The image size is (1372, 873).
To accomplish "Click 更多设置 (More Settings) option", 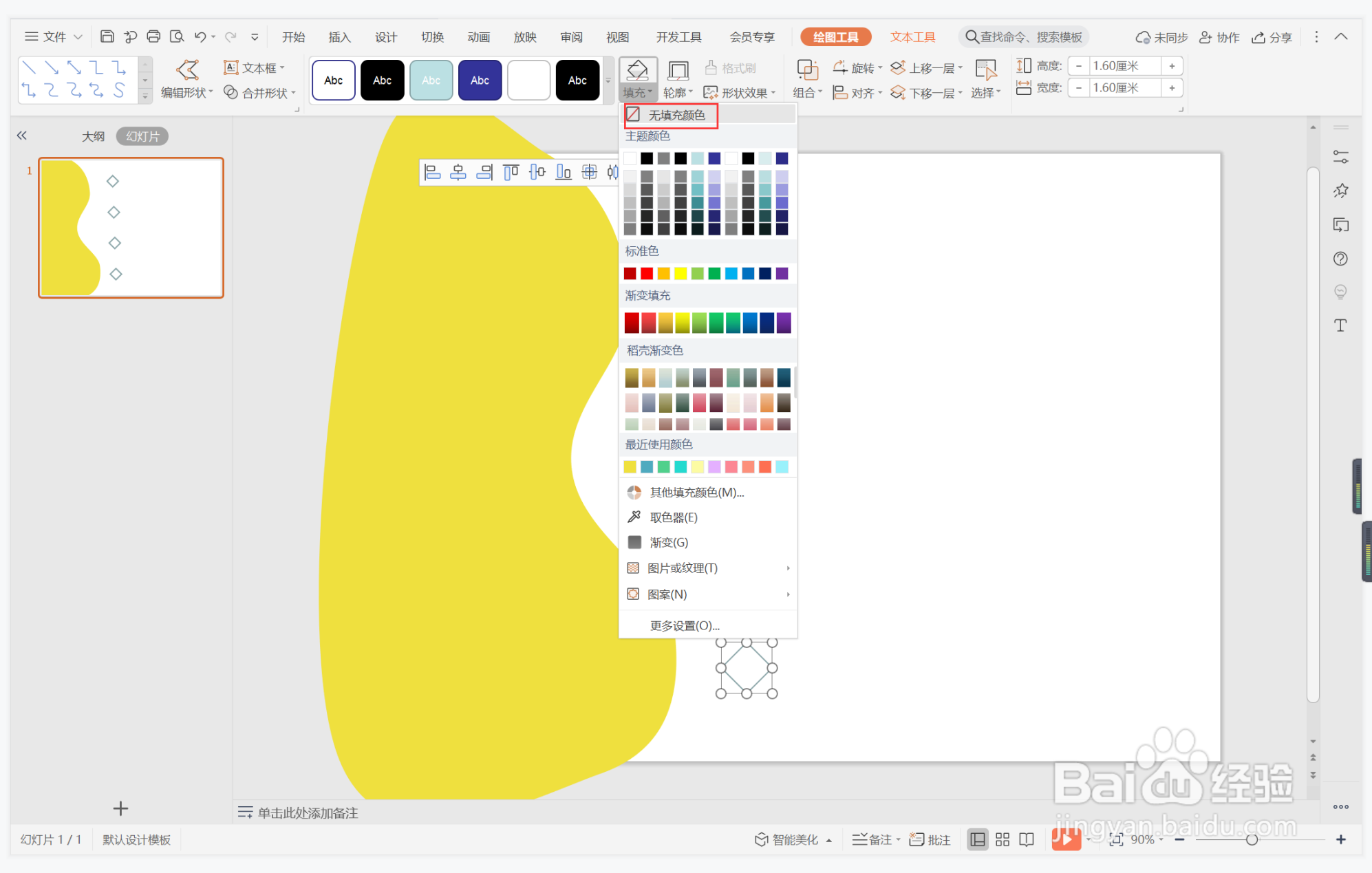I will point(685,623).
